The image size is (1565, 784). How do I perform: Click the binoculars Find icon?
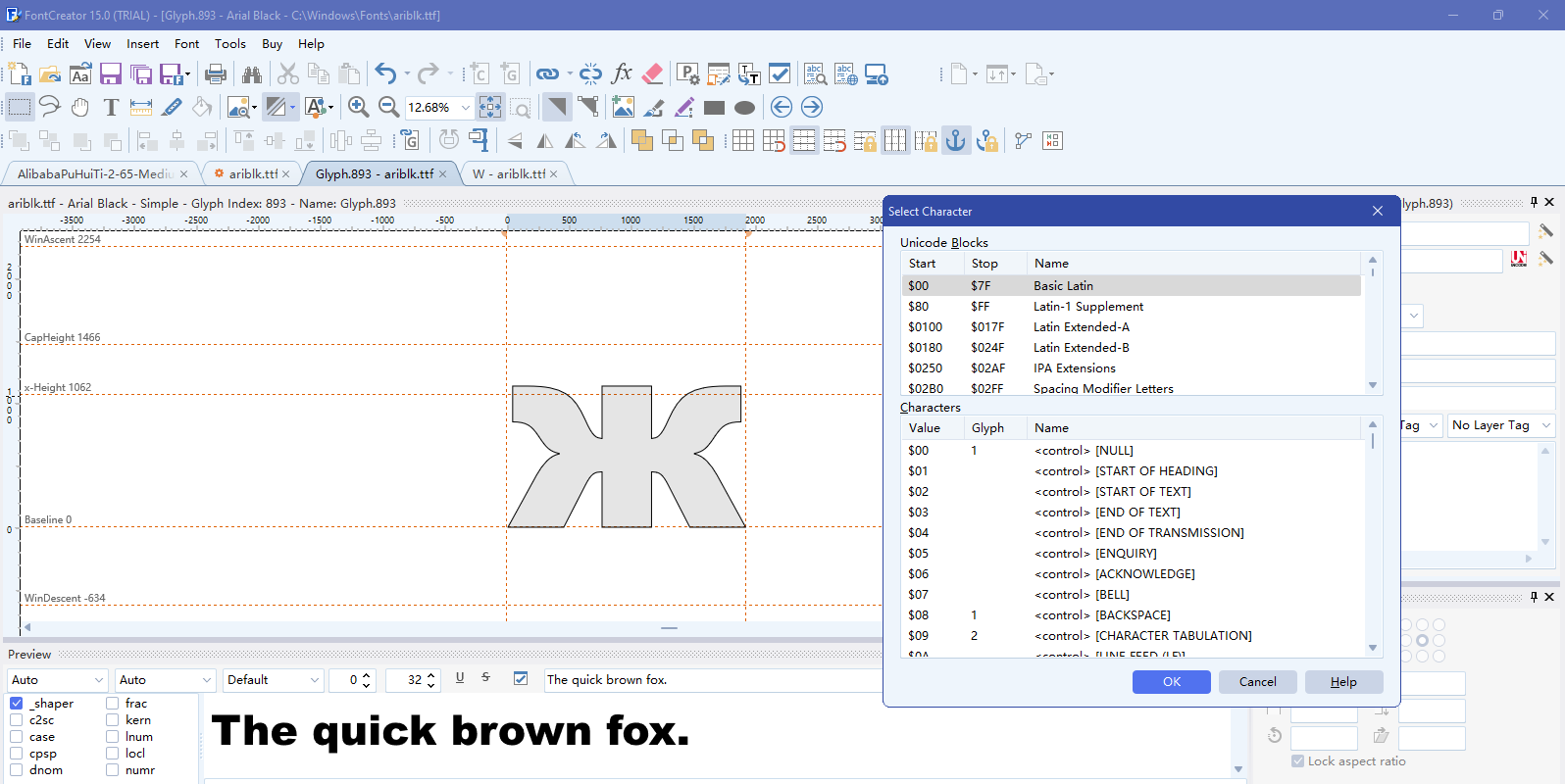click(x=252, y=74)
